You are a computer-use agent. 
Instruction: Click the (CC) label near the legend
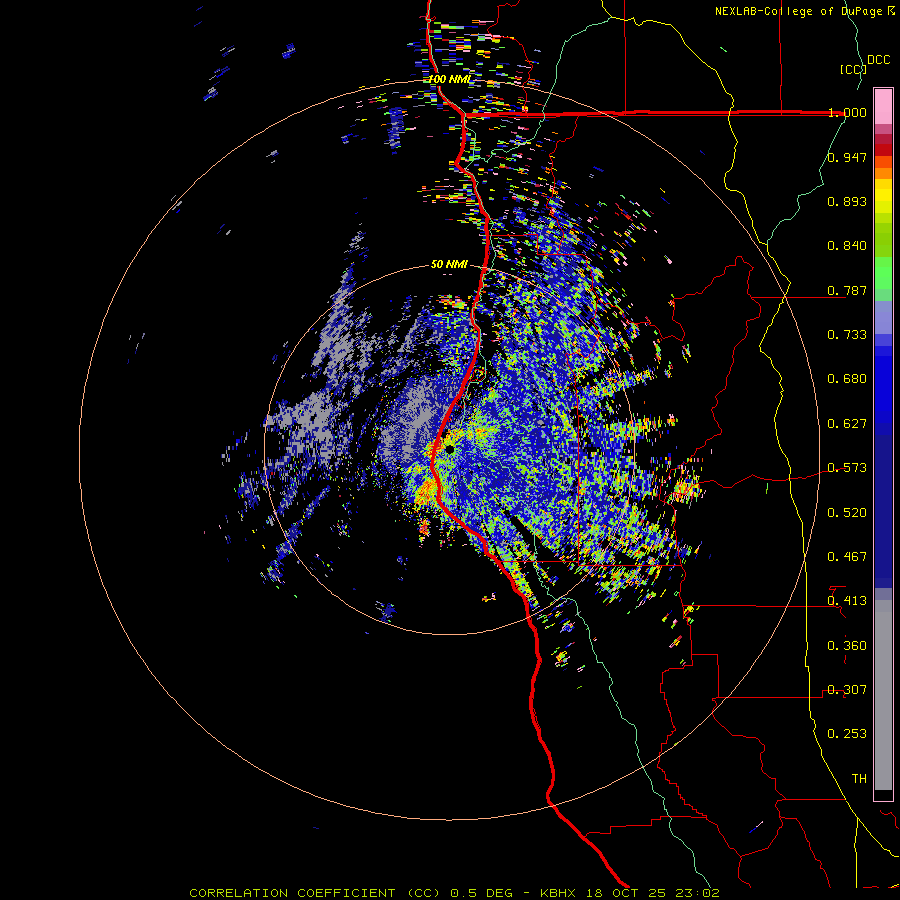(853, 69)
